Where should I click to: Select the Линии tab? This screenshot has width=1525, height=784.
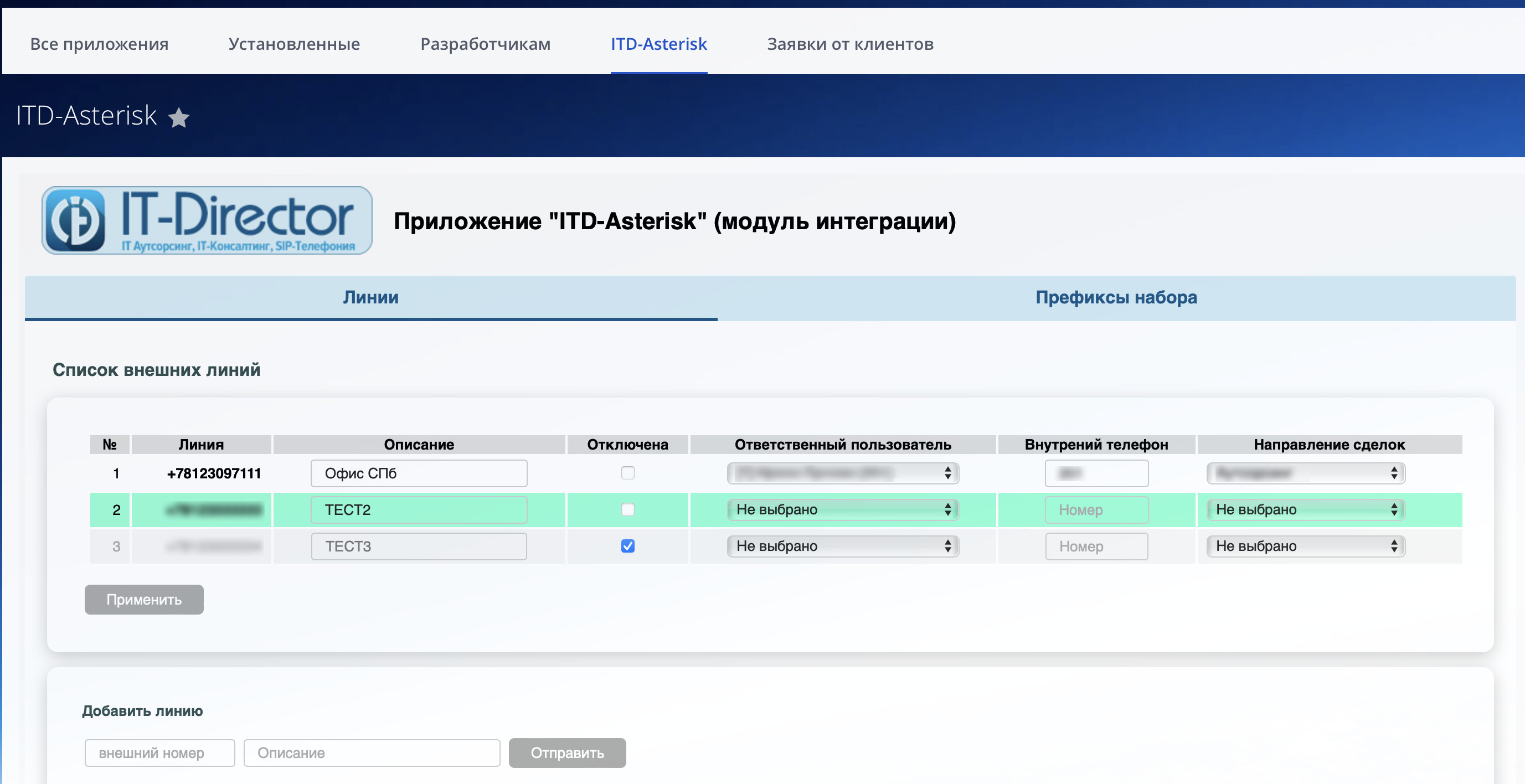click(370, 297)
